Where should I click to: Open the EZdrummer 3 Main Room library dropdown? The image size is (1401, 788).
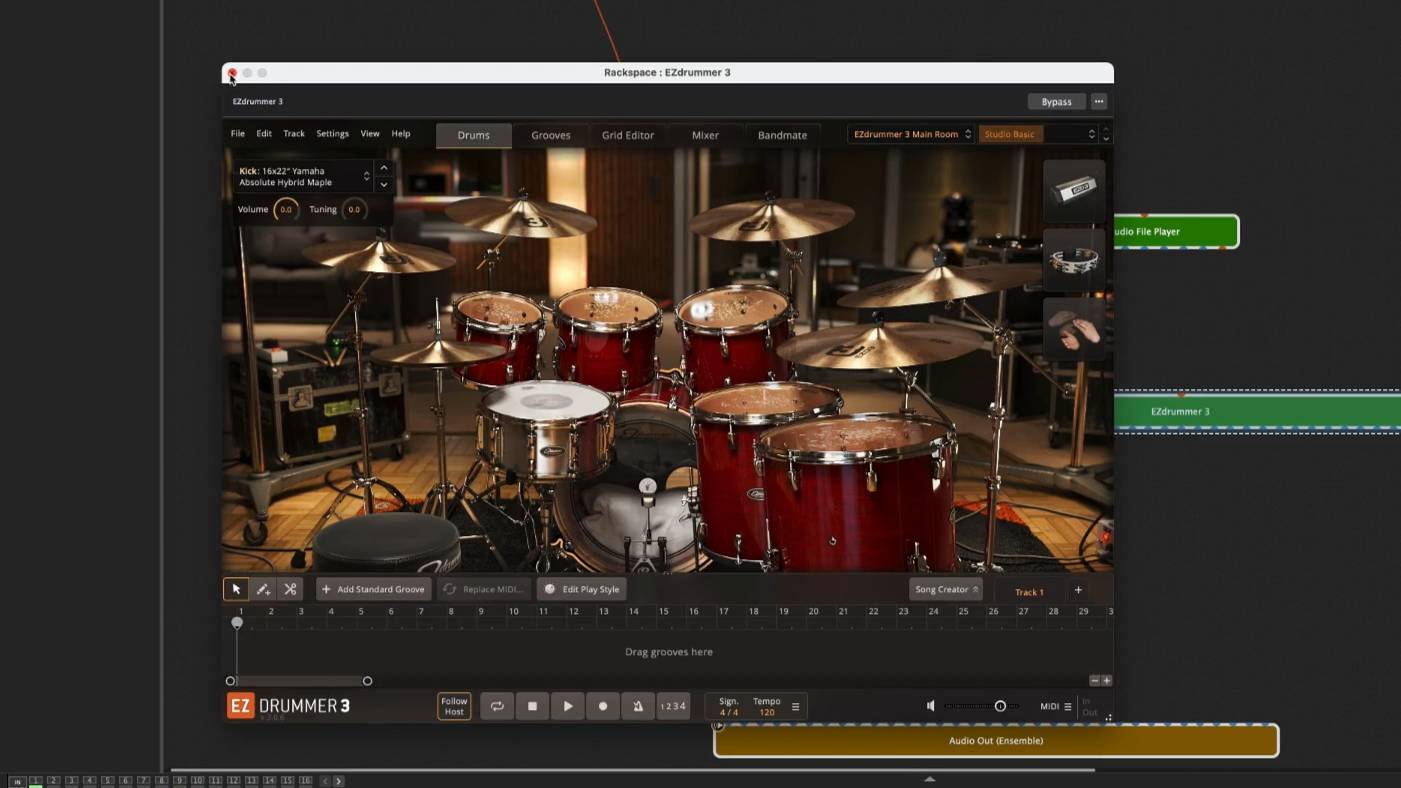910,134
